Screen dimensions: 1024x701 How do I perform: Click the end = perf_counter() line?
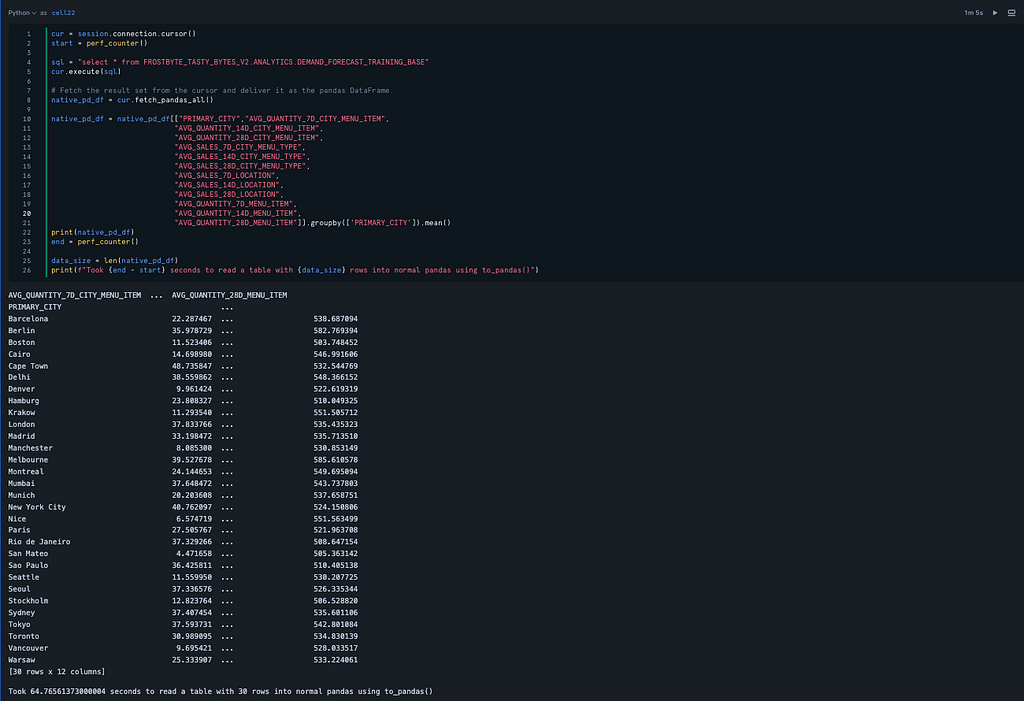[x=95, y=242]
